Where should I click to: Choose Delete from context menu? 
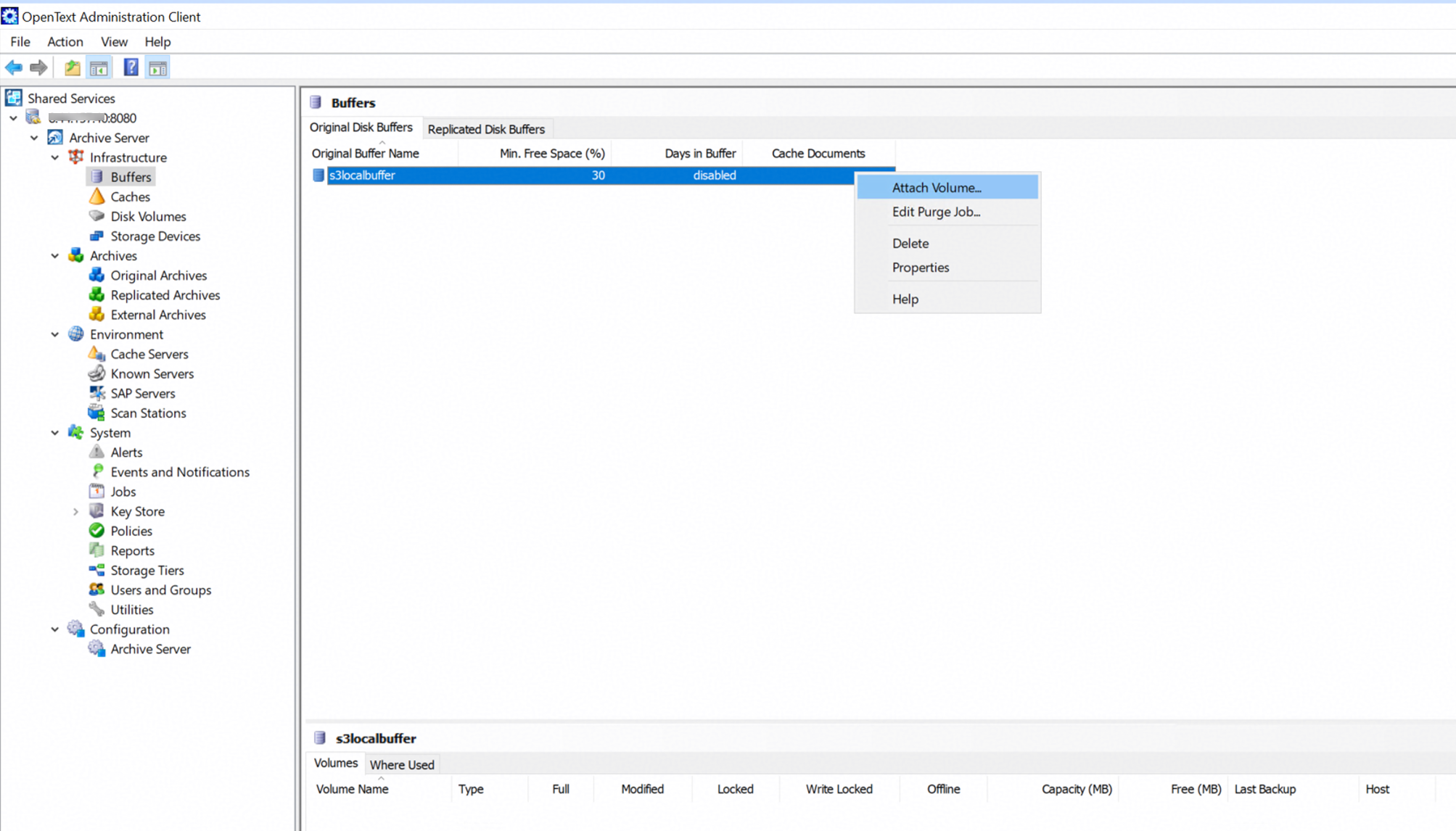pyautogui.click(x=947, y=244)
